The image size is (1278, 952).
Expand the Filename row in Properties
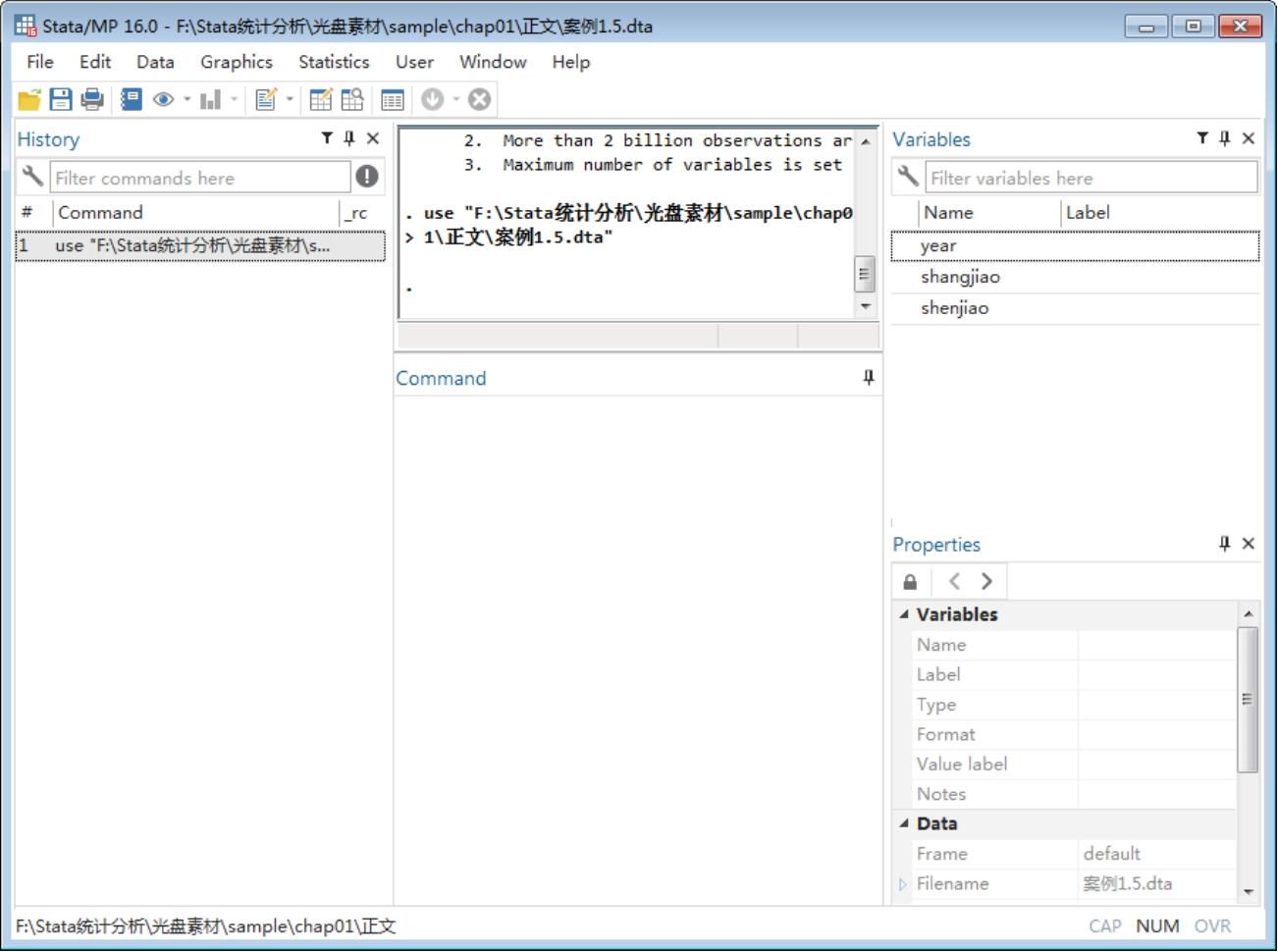(x=903, y=884)
